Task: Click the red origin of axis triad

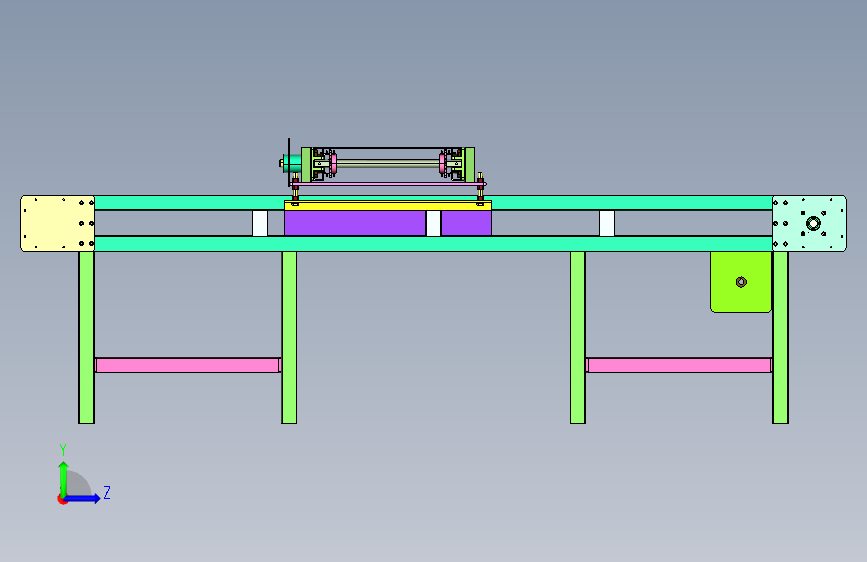Action: pyautogui.click(x=62, y=499)
